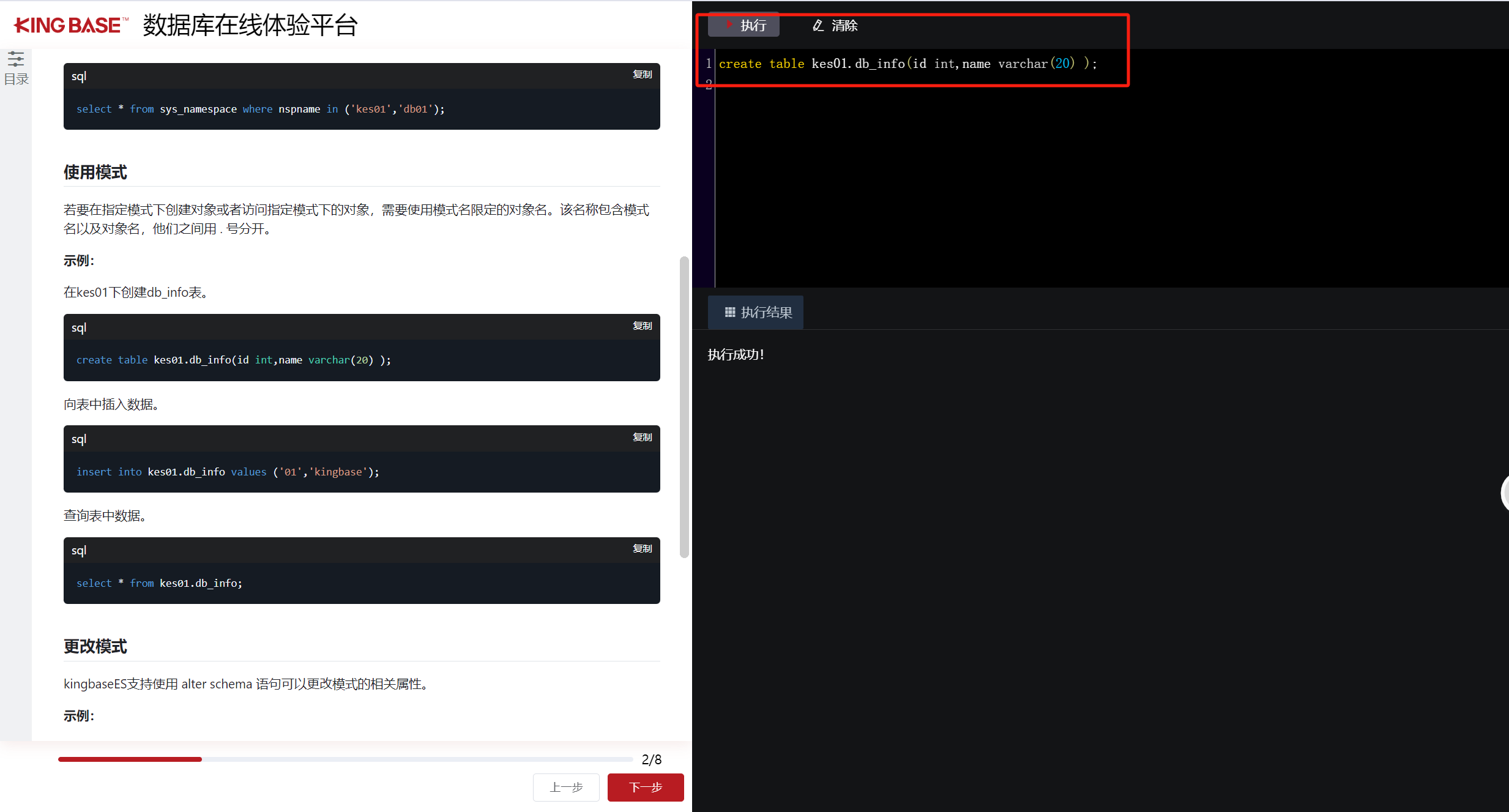The image size is (1509, 812).
Task: Click the 清除 clear button
Action: pyautogui.click(x=835, y=25)
